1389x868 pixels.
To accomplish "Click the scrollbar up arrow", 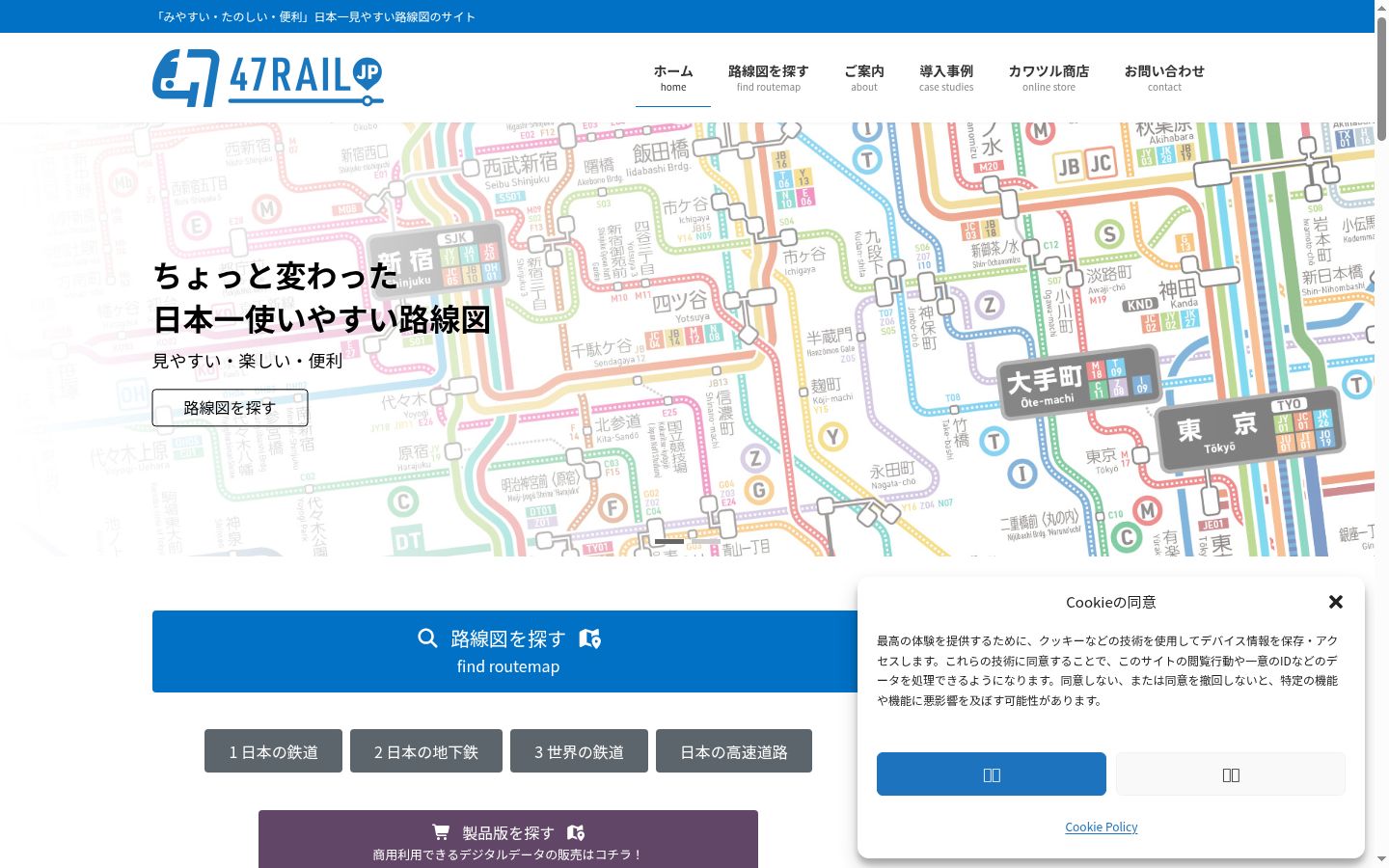I will (x=1381, y=7).
